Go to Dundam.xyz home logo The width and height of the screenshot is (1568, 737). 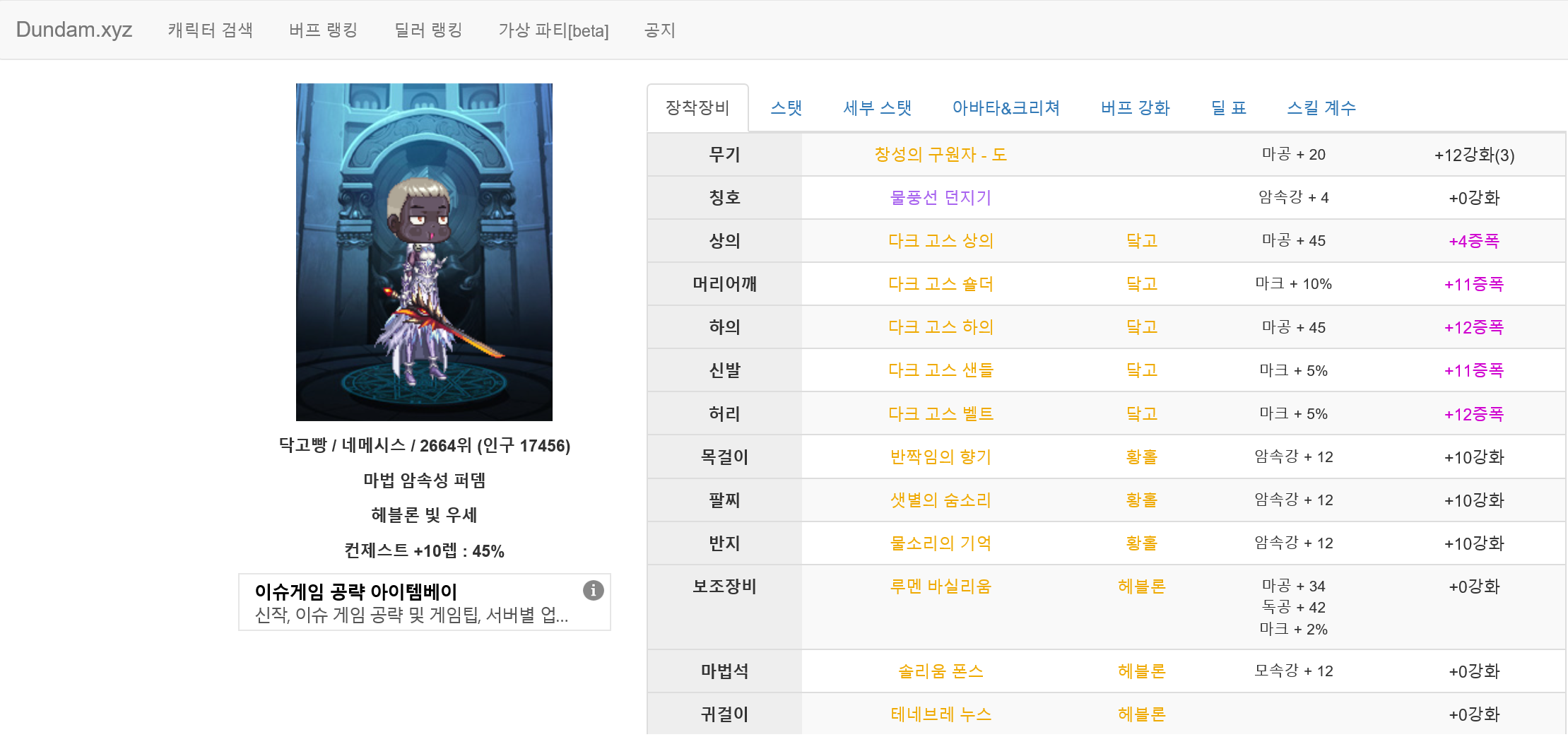coord(74,30)
